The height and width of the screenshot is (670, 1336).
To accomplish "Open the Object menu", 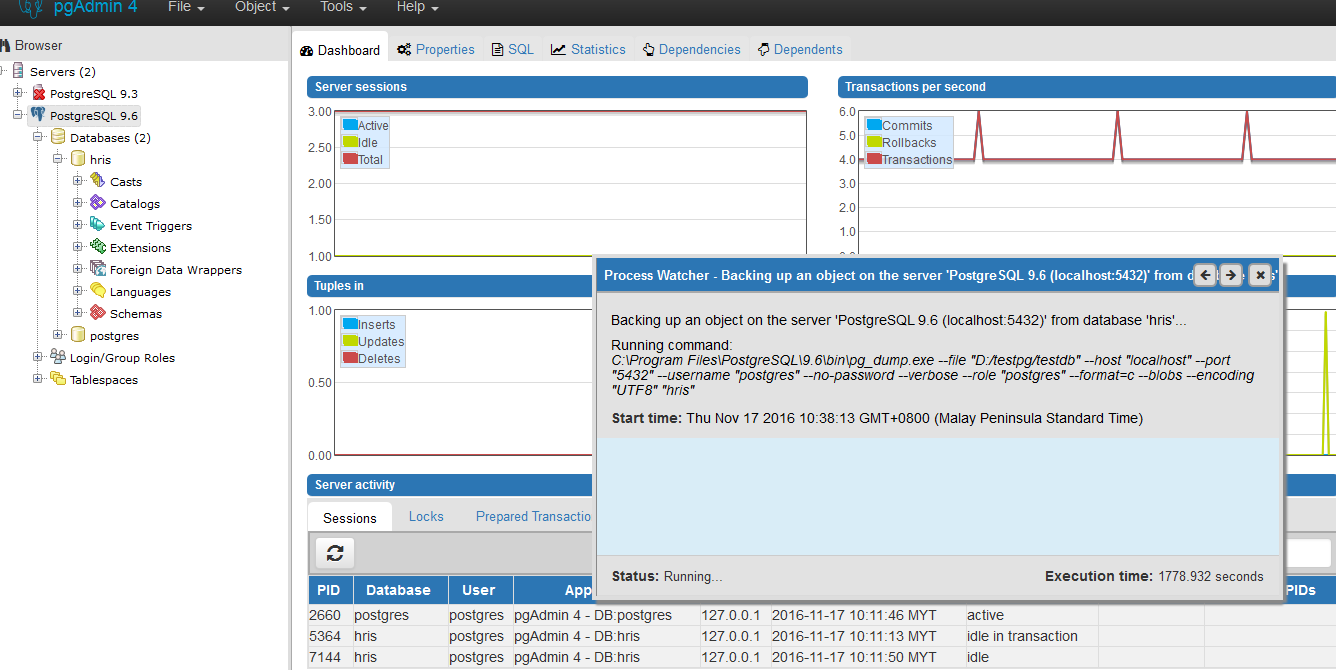I will click(x=262, y=7).
